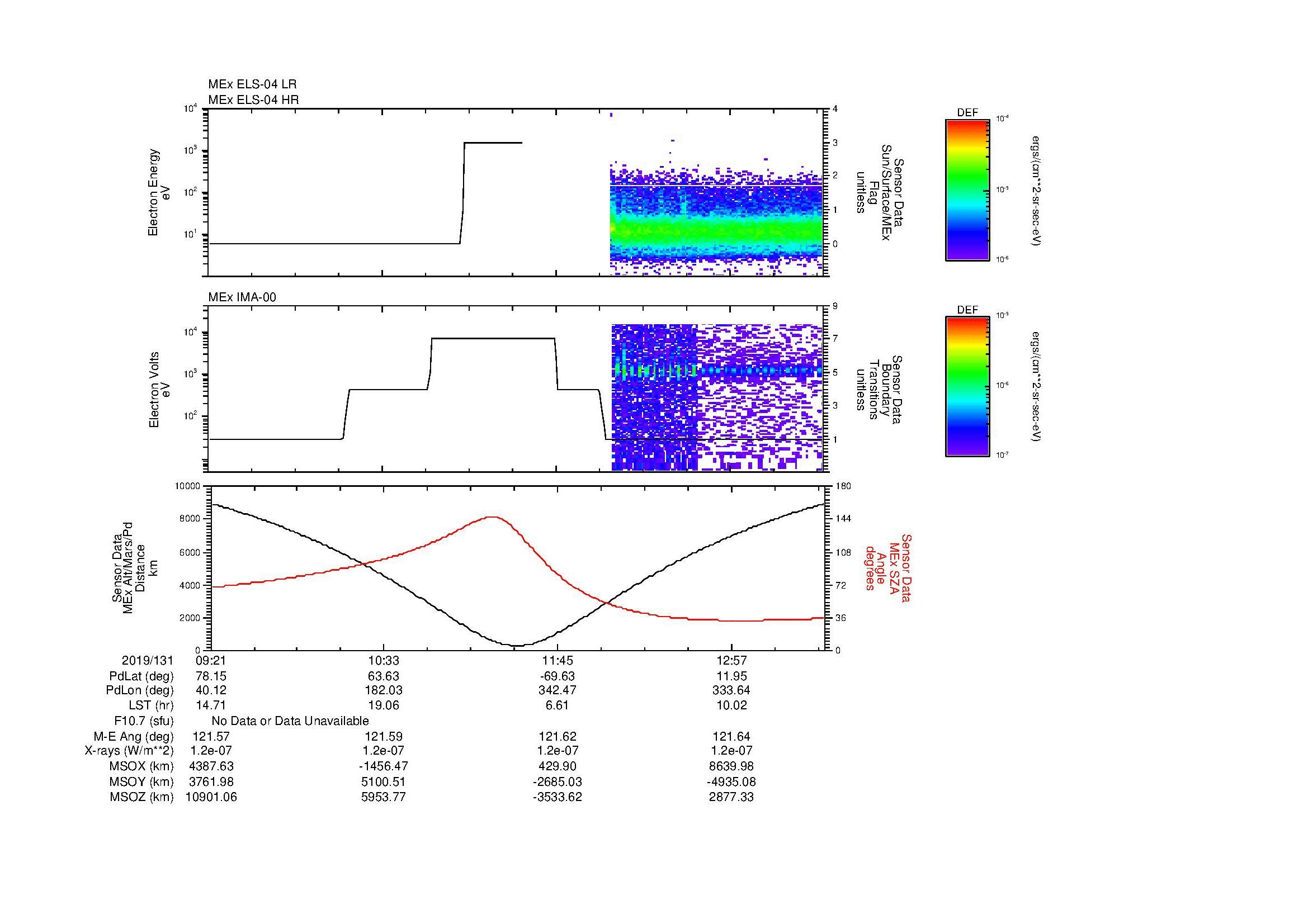The height and width of the screenshot is (924, 1308).
Task: Click the ELS electron spectrogram data
Action: click(x=716, y=222)
